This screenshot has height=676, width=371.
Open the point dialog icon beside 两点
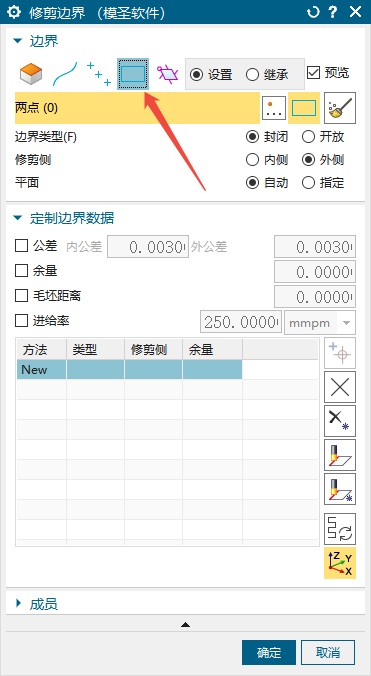(274, 108)
